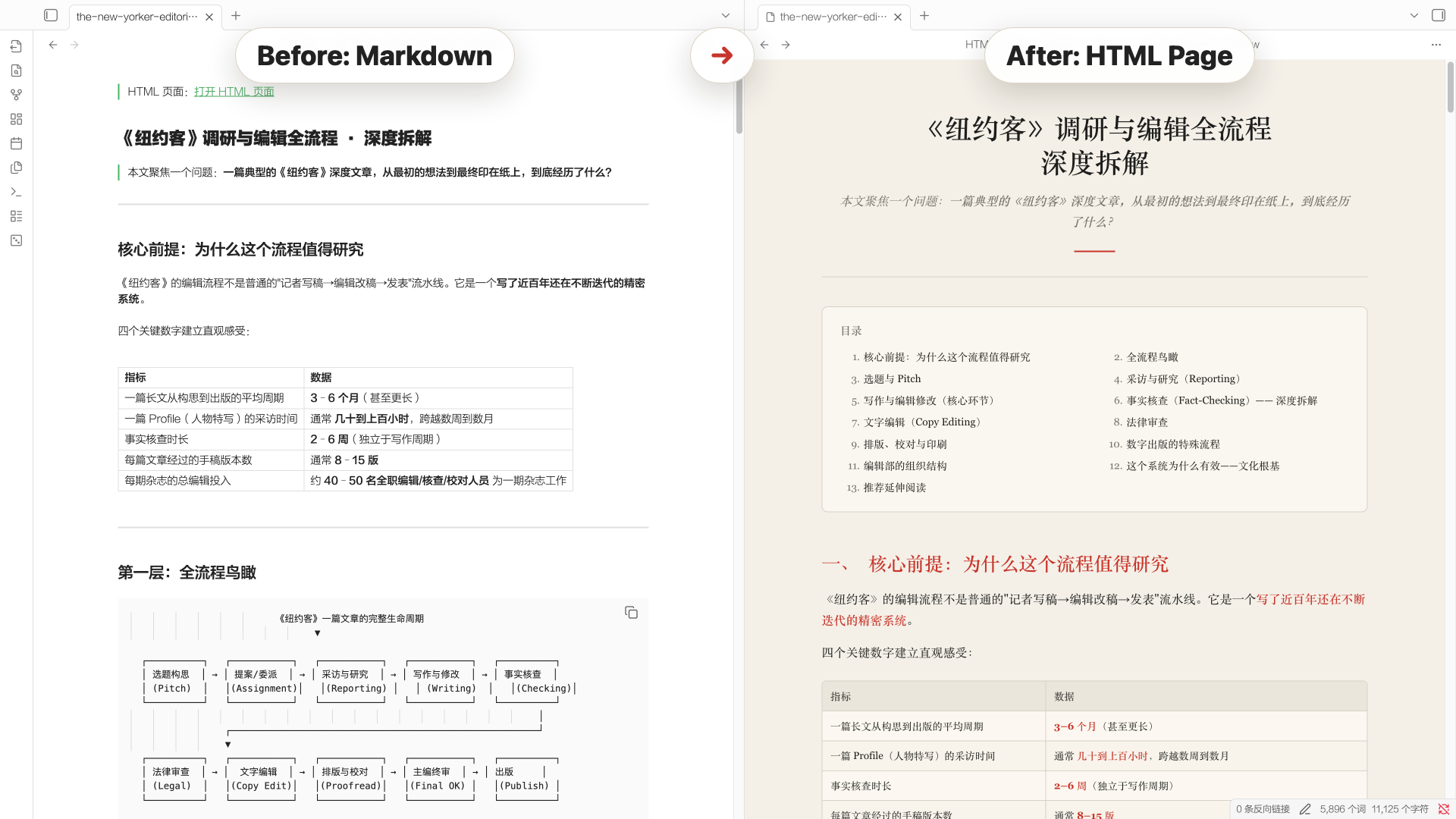
Task: Go forward in the left Markdown pane
Action: (74, 45)
